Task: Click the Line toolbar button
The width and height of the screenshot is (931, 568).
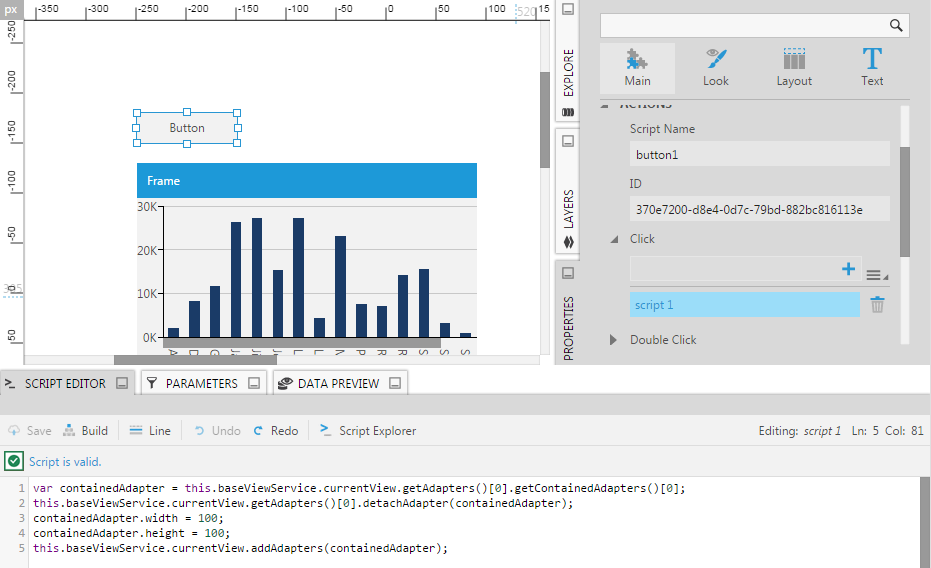Action: [150, 431]
